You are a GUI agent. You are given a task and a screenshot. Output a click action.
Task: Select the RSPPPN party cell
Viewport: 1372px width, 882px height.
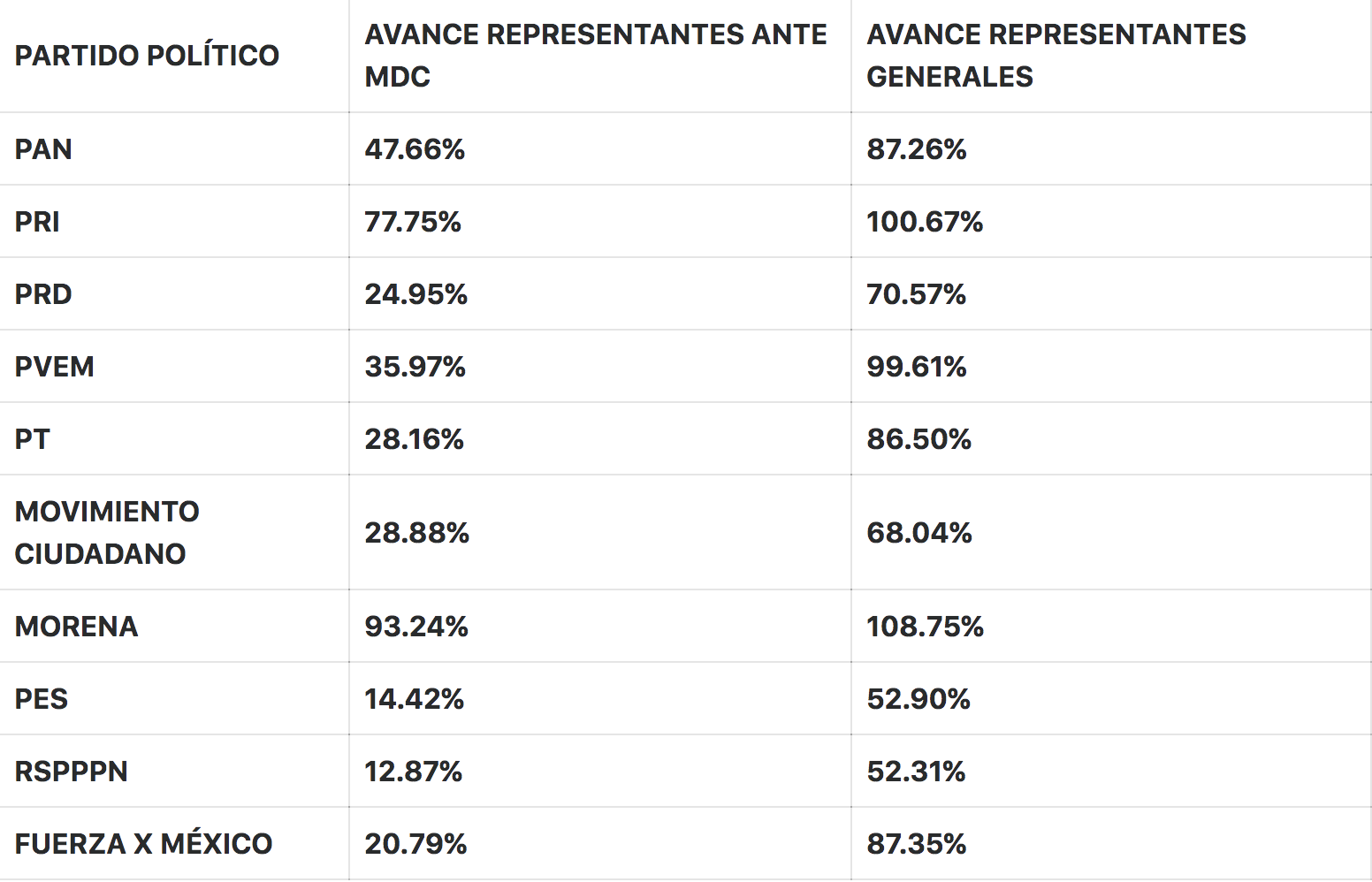(x=71, y=772)
